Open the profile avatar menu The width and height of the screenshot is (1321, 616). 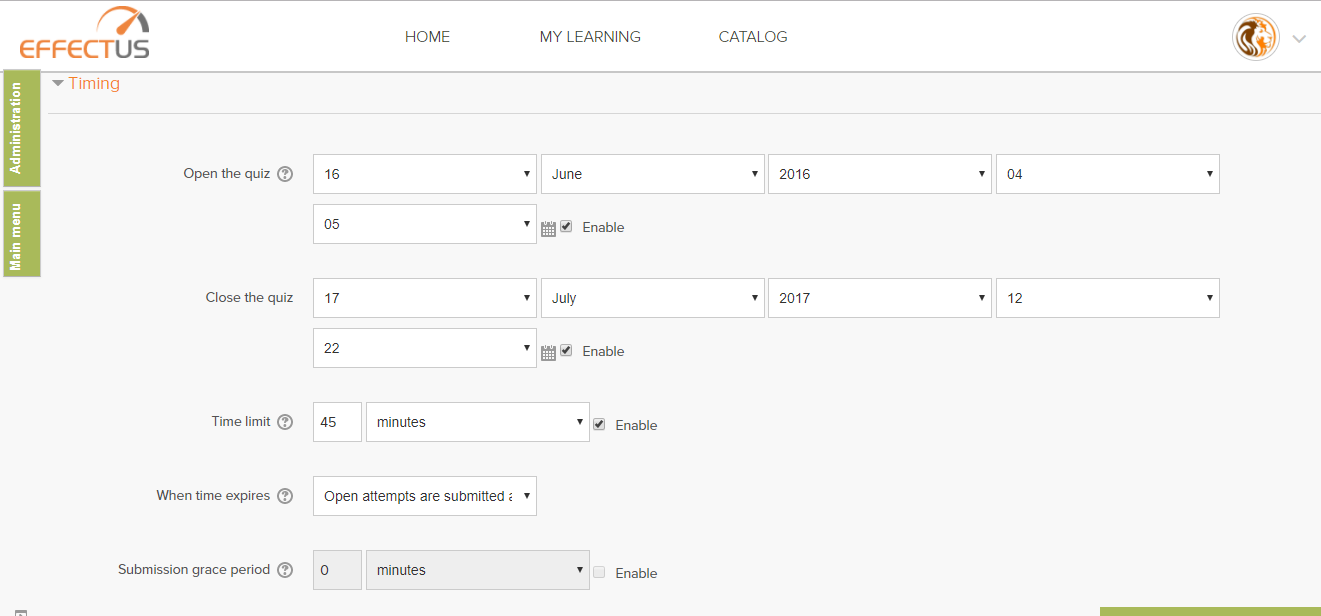(1255, 37)
